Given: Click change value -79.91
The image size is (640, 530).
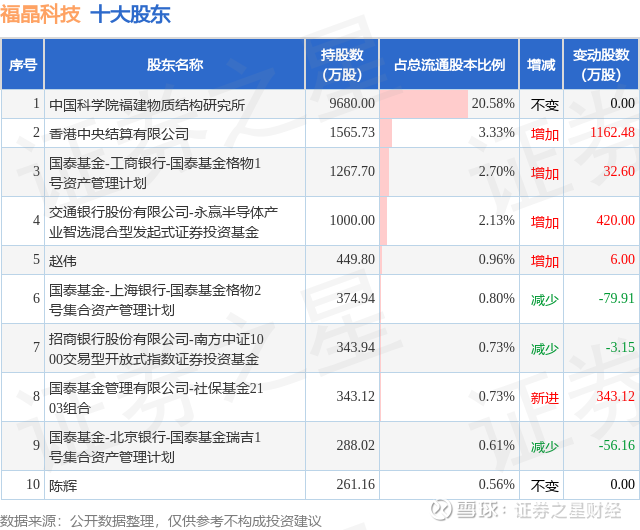Looking at the screenshot, I should pyautogui.click(x=616, y=298).
